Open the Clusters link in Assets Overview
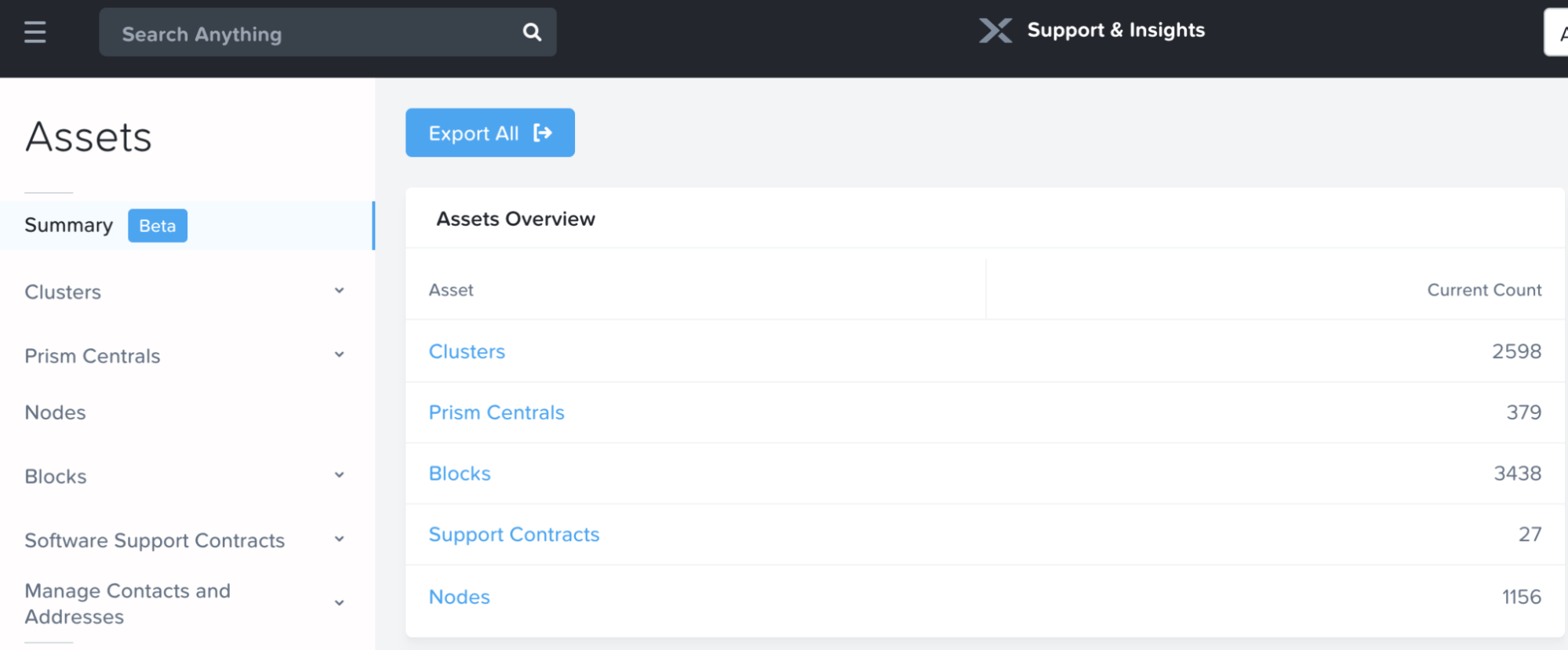This screenshot has width=1568, height=650. [467, 351]
